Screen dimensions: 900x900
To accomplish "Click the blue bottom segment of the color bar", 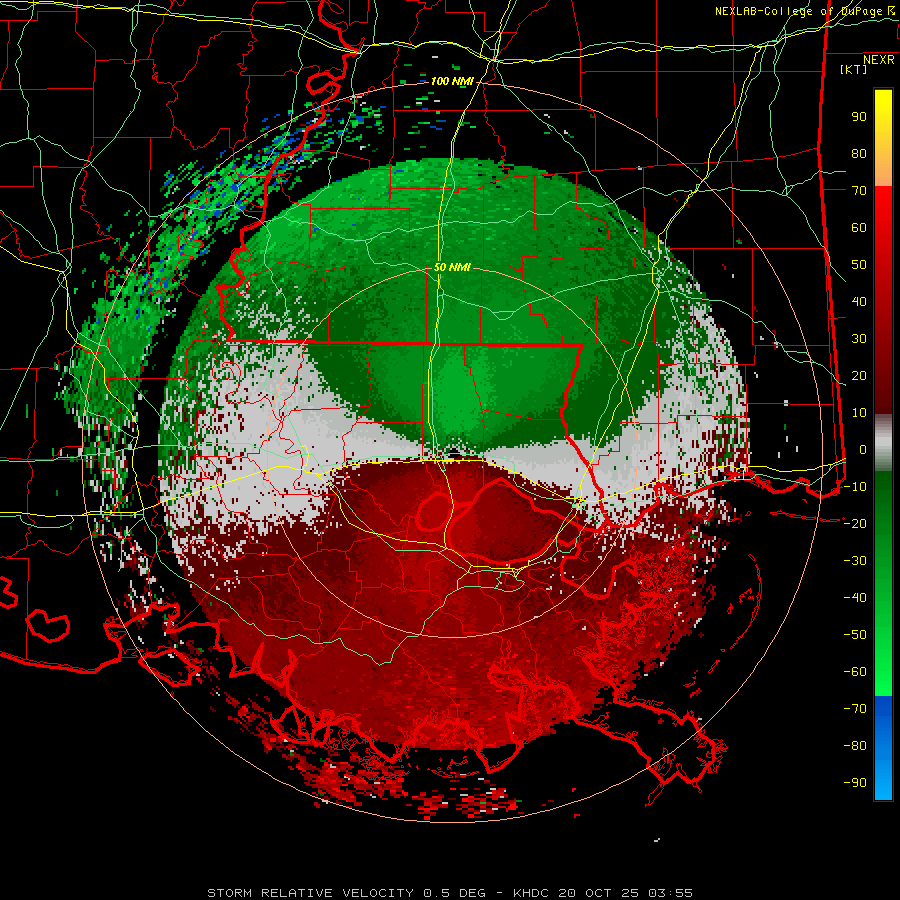I will tap(883, 748).
